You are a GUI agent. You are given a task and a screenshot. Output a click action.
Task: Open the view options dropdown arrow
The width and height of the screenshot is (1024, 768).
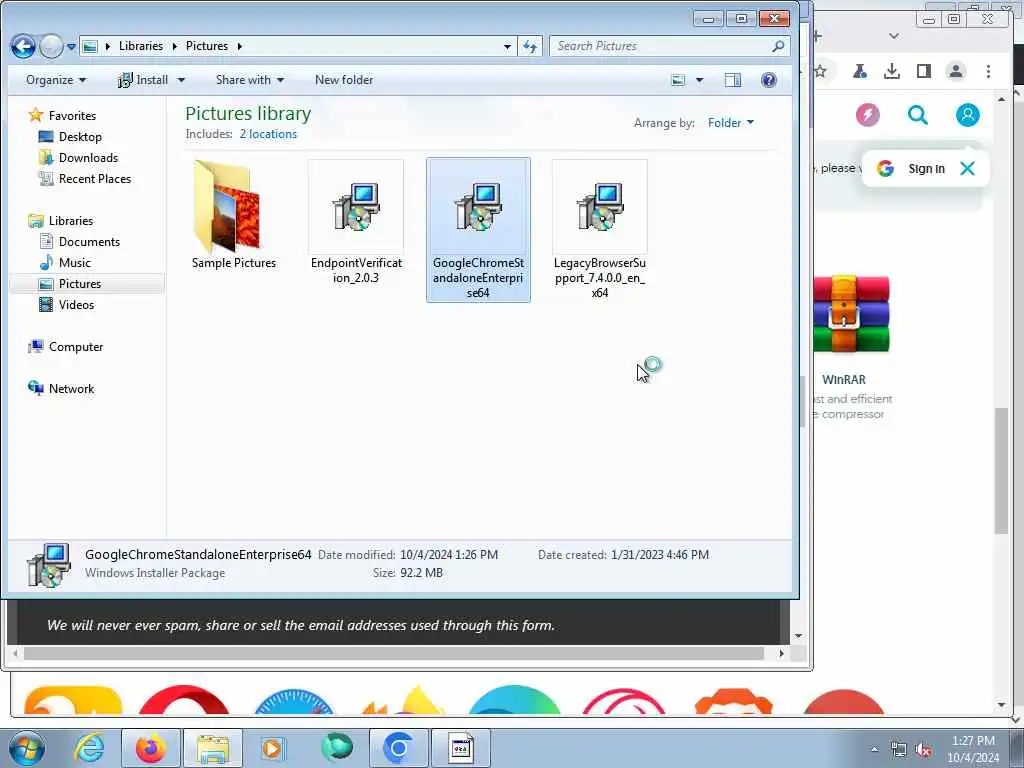click(699, 80)
